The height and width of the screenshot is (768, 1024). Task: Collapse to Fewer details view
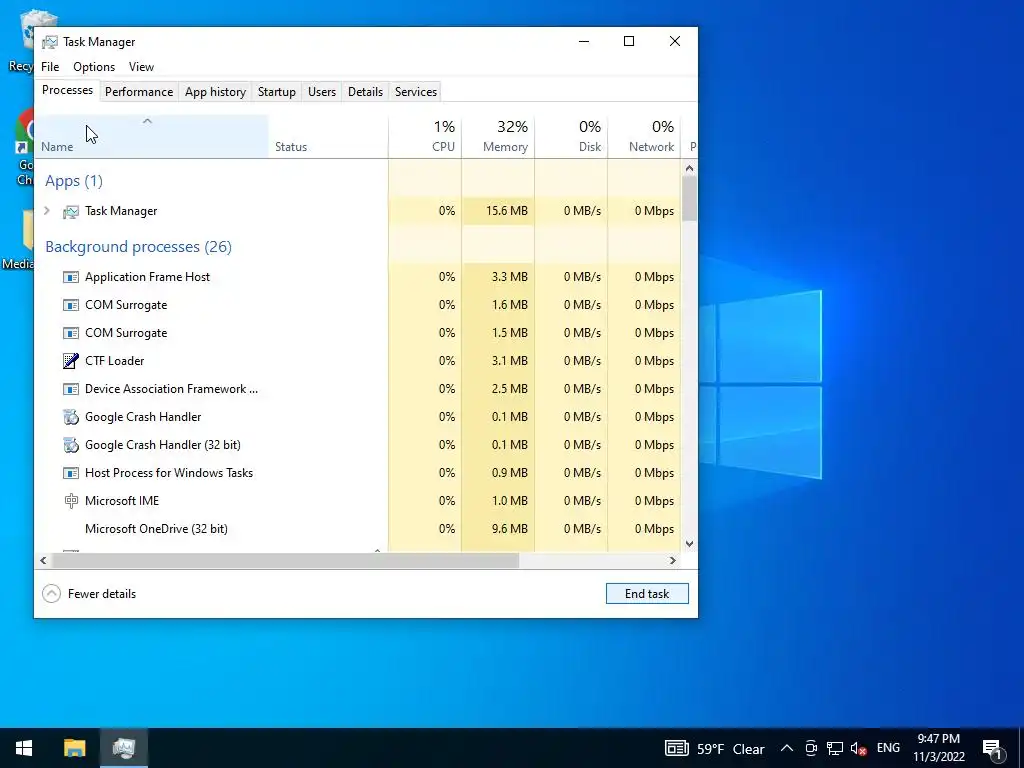[89, 594]
